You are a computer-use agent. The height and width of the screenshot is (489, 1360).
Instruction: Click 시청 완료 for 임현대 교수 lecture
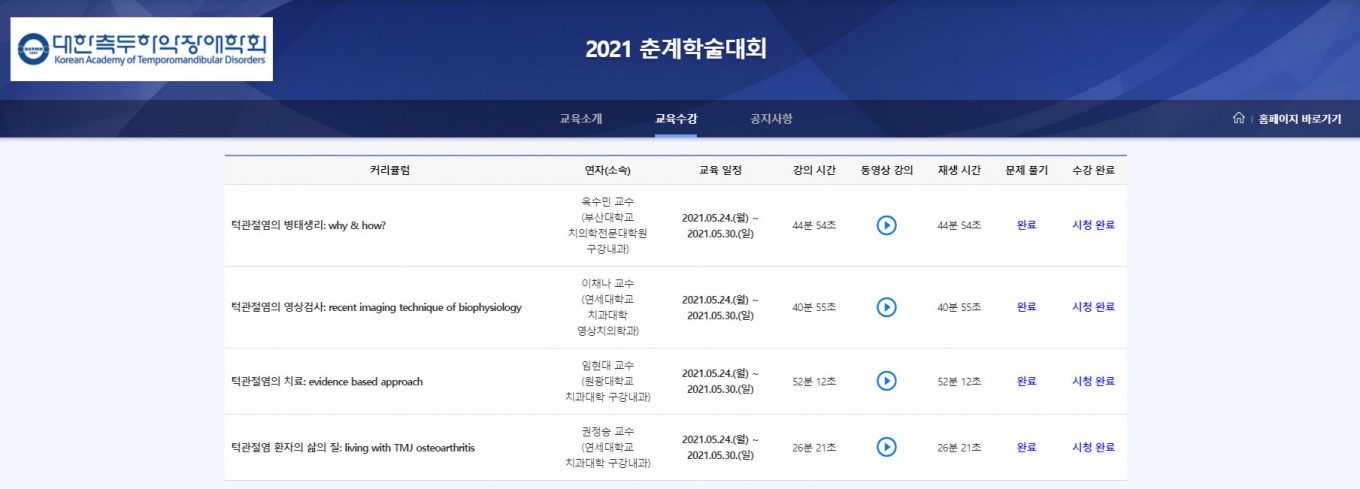[1093, 381]
